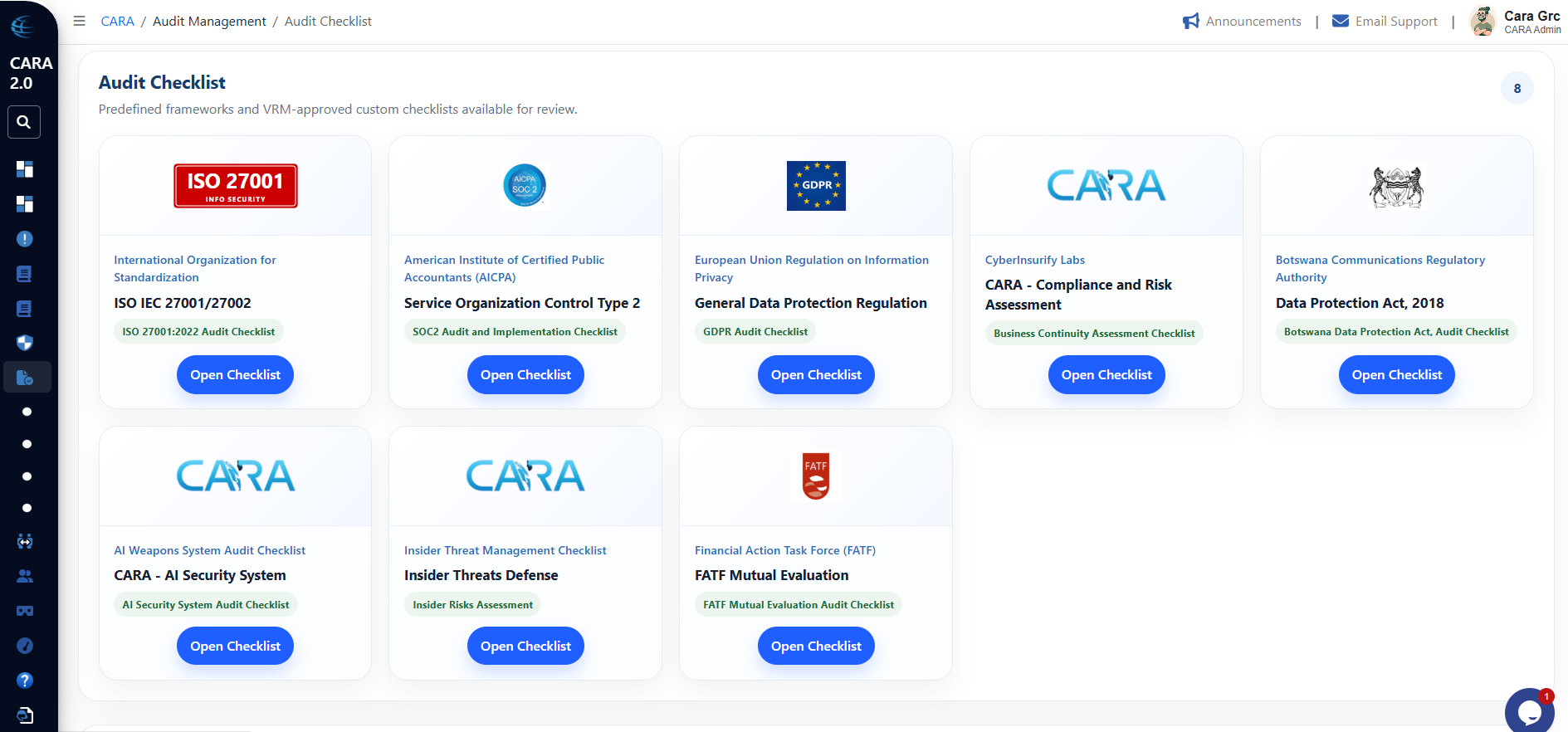Click the Insider Risks Assessment tag
This screenshot has width=1568, height=732.
pos(473,604)
